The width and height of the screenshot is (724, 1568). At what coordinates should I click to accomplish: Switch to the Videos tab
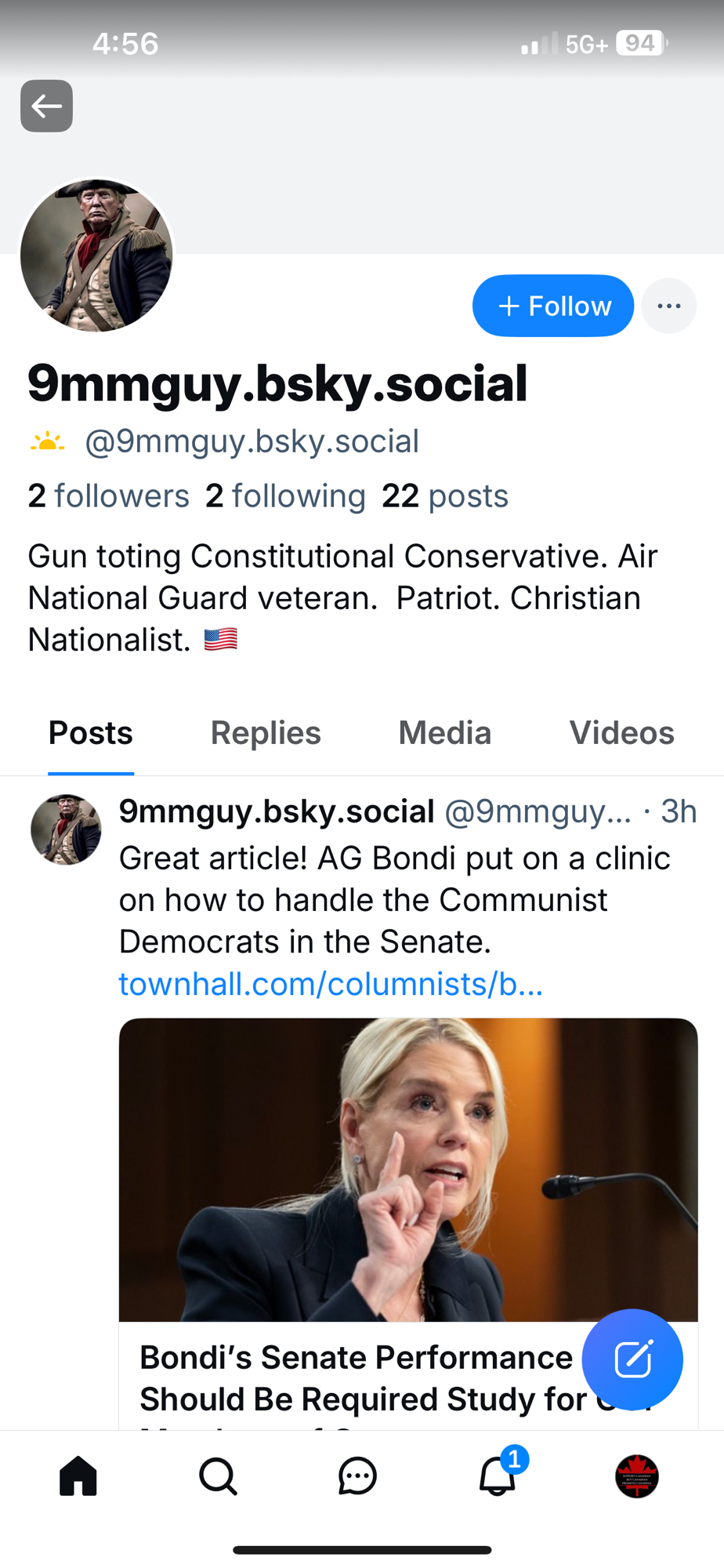pyautogui.click(x=621, y=734)
